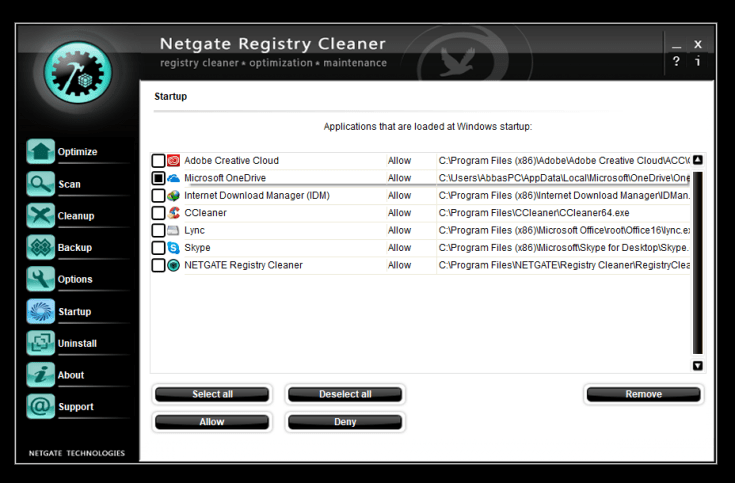Select the Microsoft OneDrive name text
Image resolution: width=735 pixels, height=483 pixels.
pyautogui.click(x=225, y=178)
